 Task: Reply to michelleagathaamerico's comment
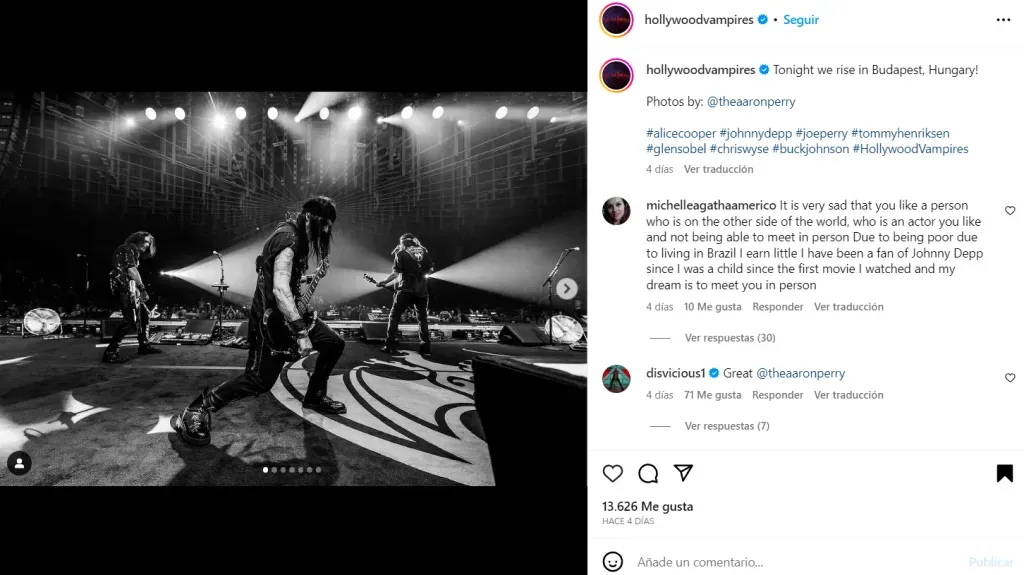click(777, 307)
